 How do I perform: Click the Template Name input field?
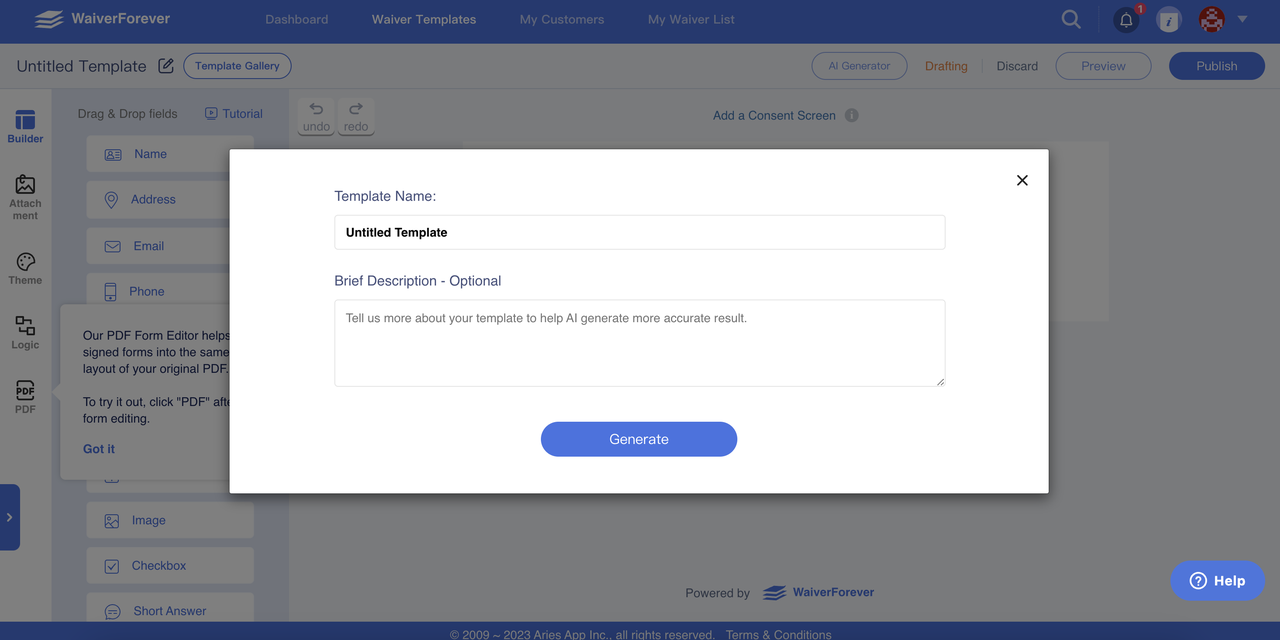(x=639, y=232)
